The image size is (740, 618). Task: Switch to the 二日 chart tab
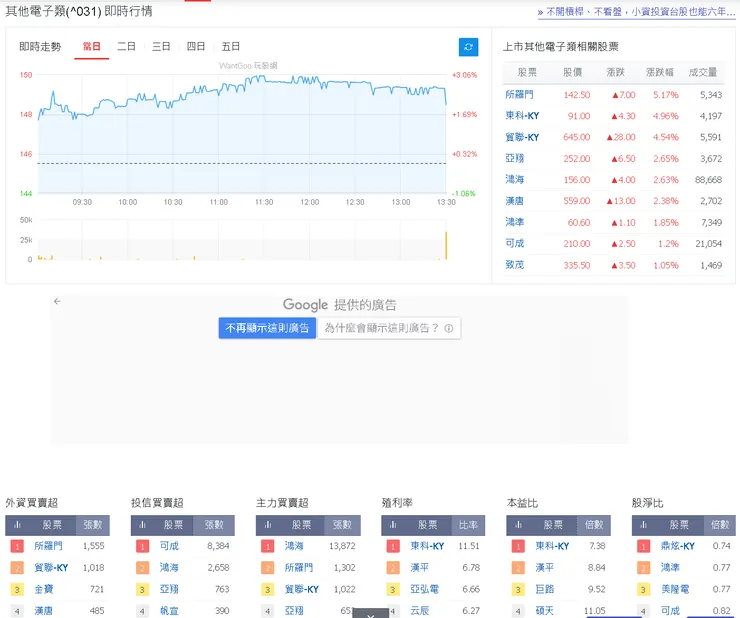coord(126,46)
